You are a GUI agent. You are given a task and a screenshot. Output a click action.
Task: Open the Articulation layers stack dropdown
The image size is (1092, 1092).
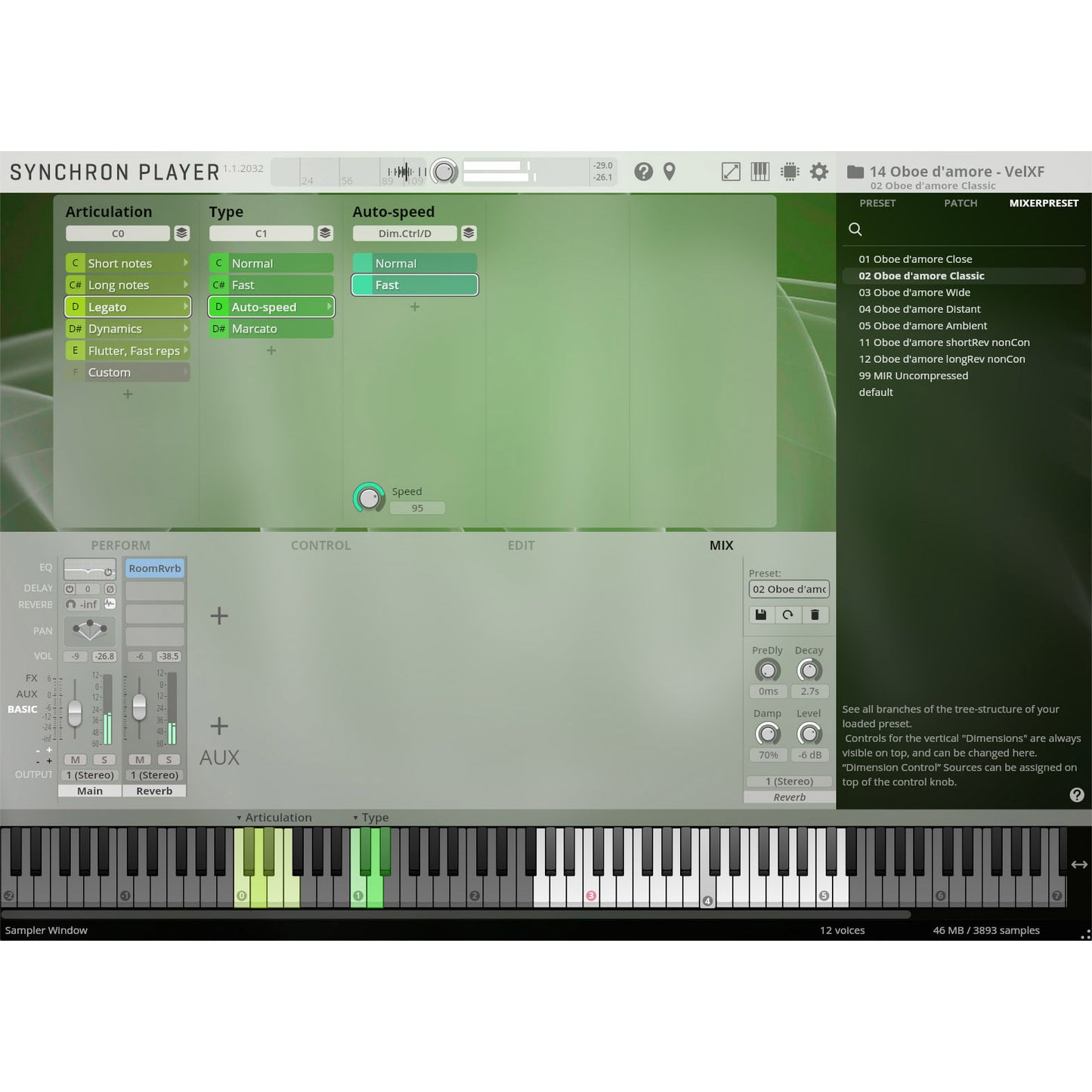(181, 233)
